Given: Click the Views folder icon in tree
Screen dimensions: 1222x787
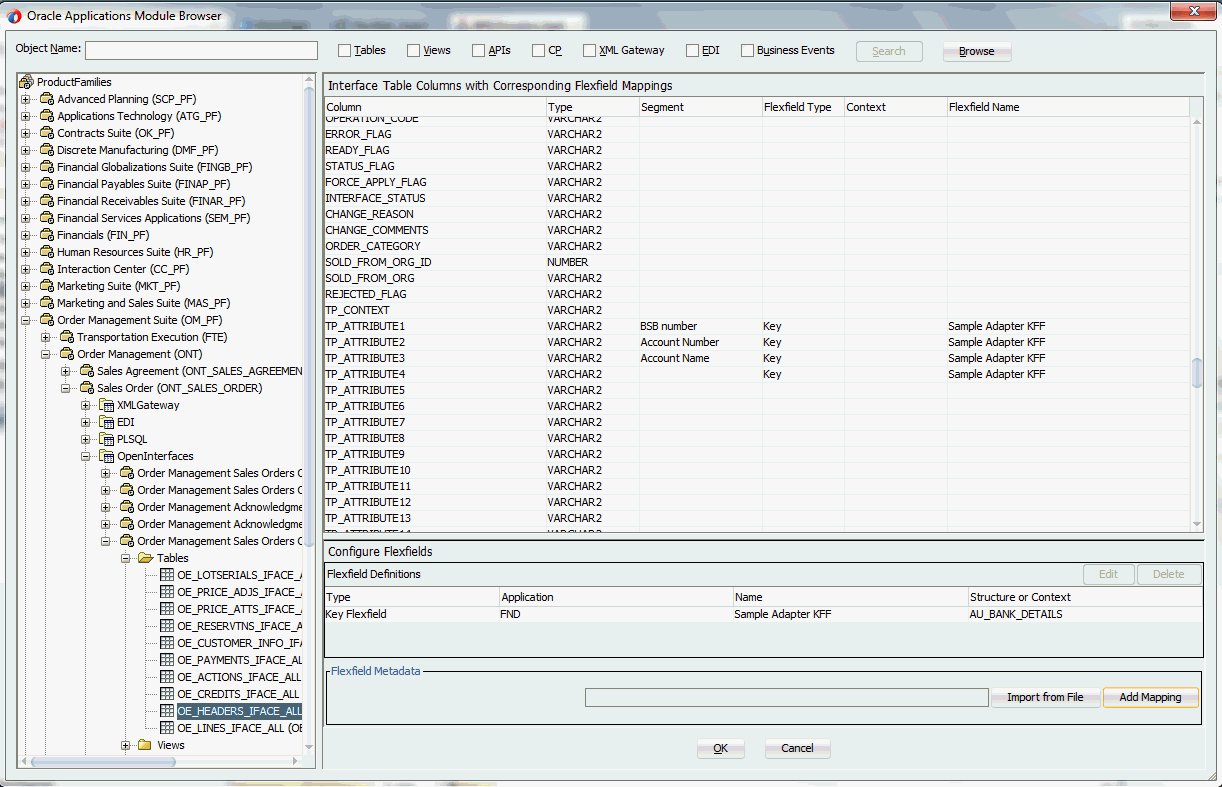Looking at the screenshot, I should point(145,745).
